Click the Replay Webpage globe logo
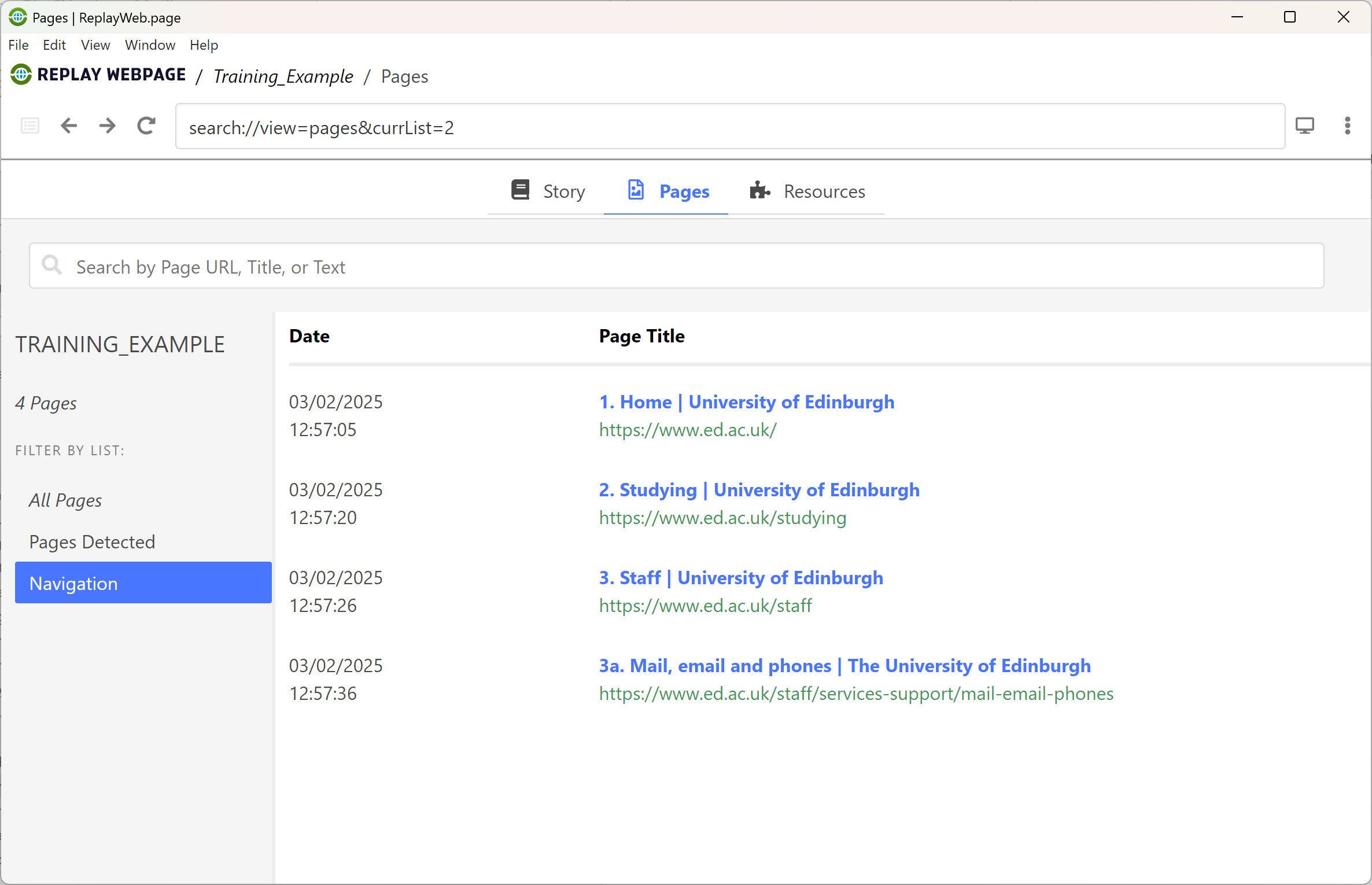1372x885 pixels. tap(21, 75)
